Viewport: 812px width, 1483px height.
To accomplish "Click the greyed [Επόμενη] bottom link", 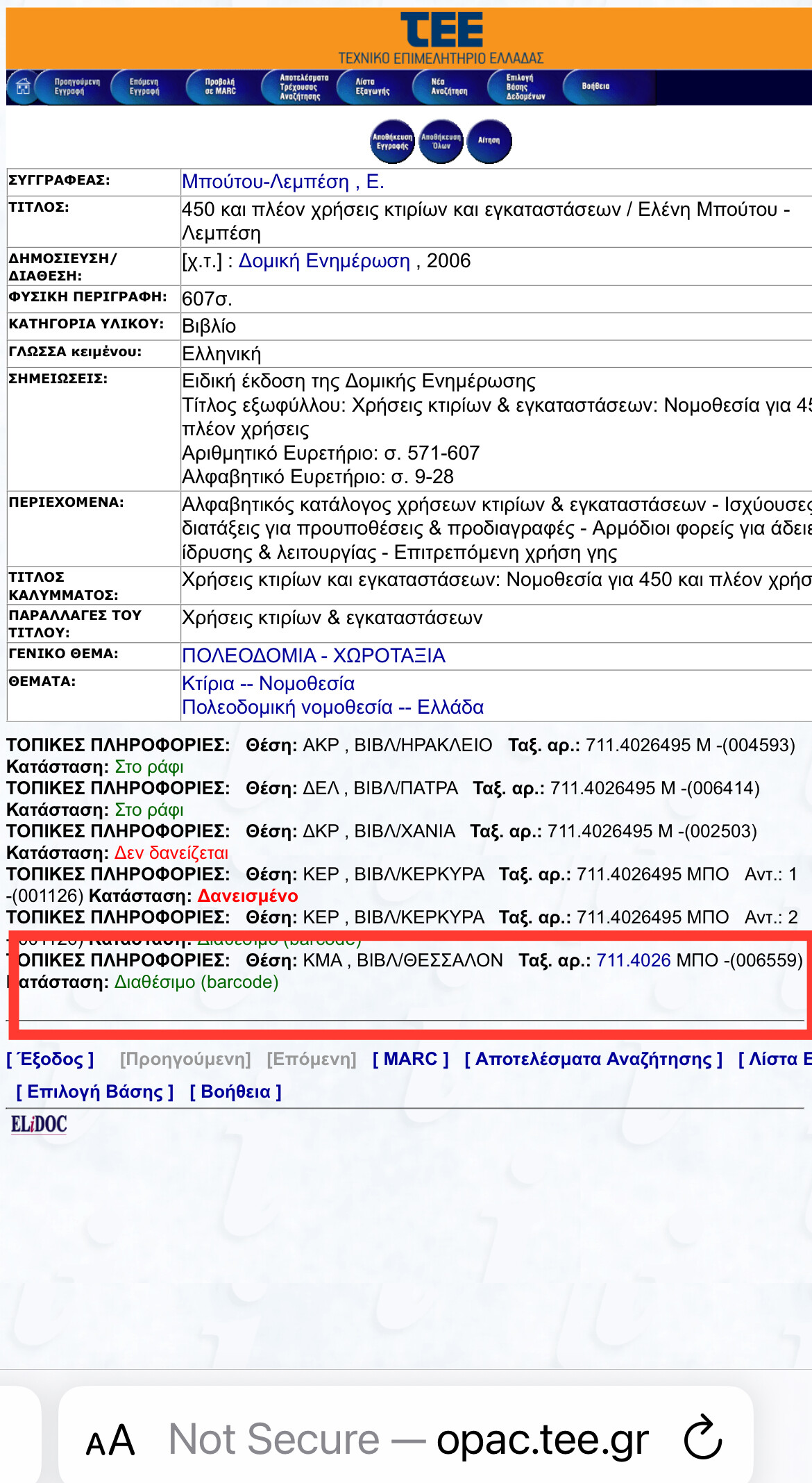I will (312, 1059).
